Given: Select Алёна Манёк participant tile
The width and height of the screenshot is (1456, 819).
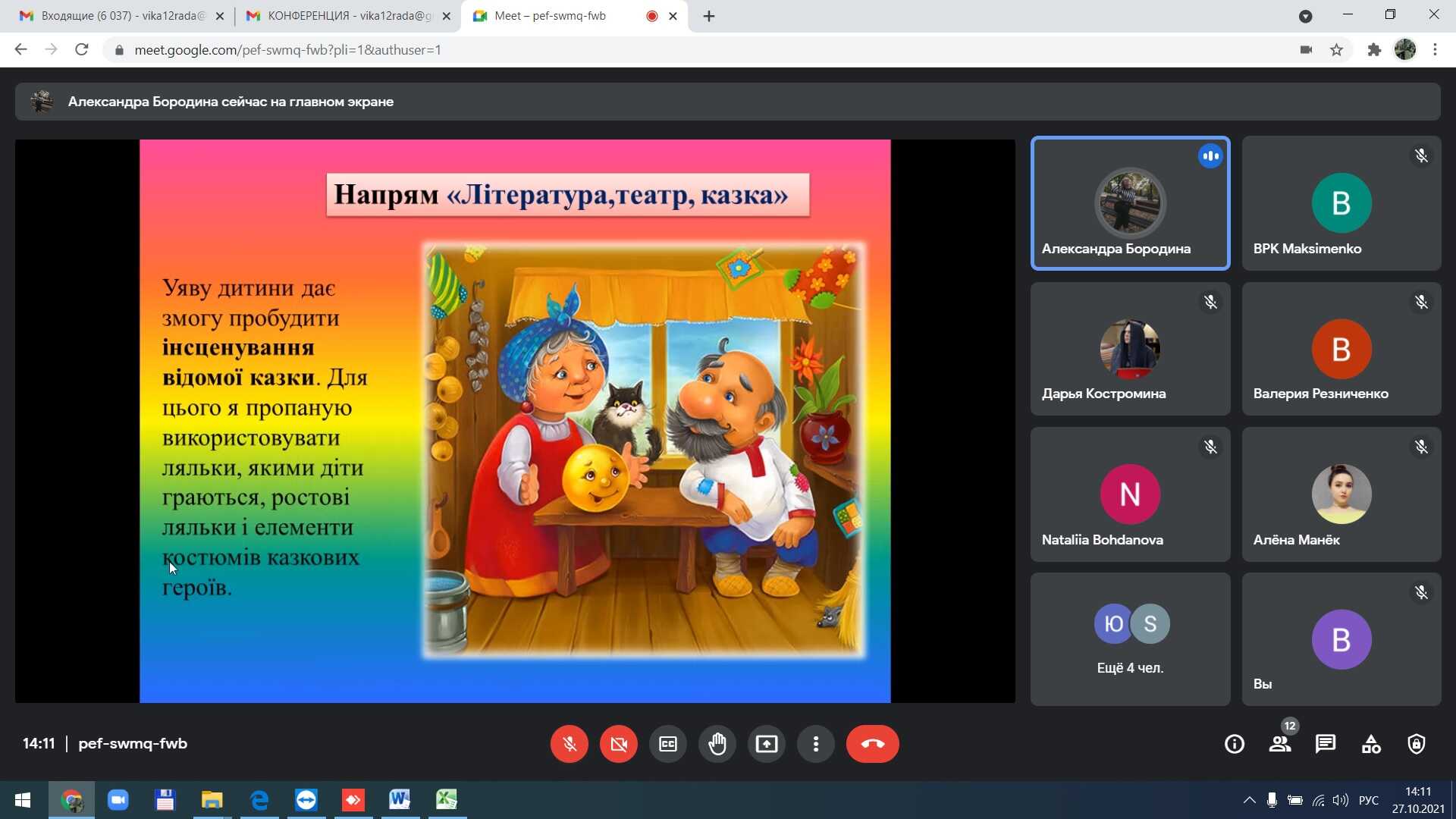Looking at the screenshot, I should click(1341, 494).
